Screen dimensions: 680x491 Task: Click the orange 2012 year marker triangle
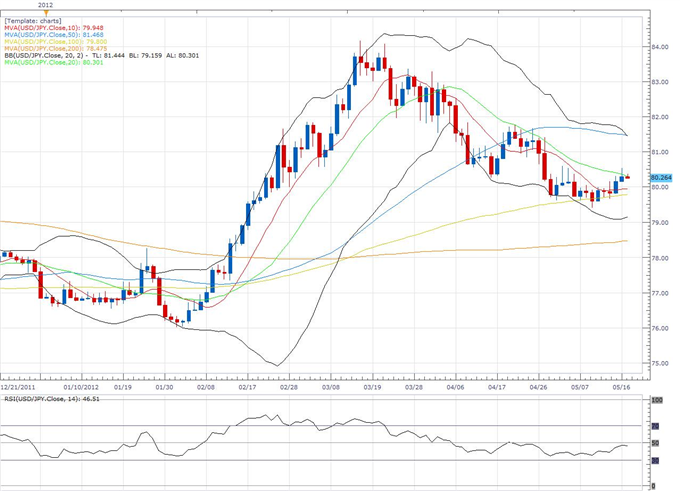pyautogui.click(x=46, y=13)
